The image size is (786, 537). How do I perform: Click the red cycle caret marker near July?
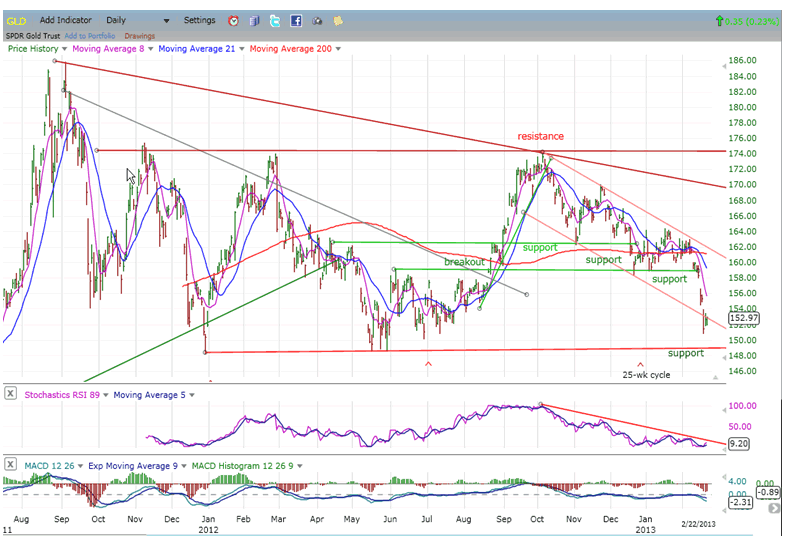point(428,364)
